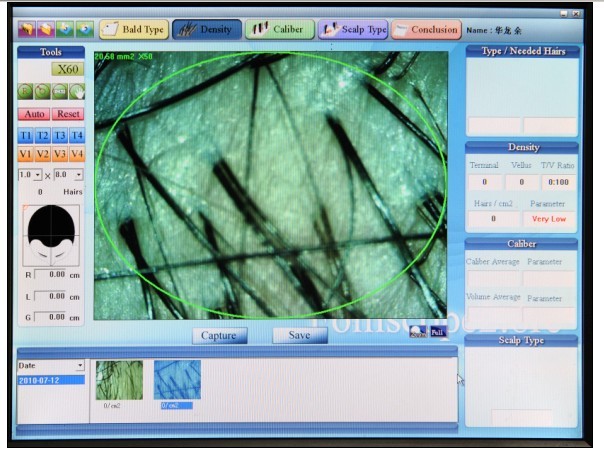Click the X60 magnification button
The image size is (604, 452).
[x=68, y=69]
